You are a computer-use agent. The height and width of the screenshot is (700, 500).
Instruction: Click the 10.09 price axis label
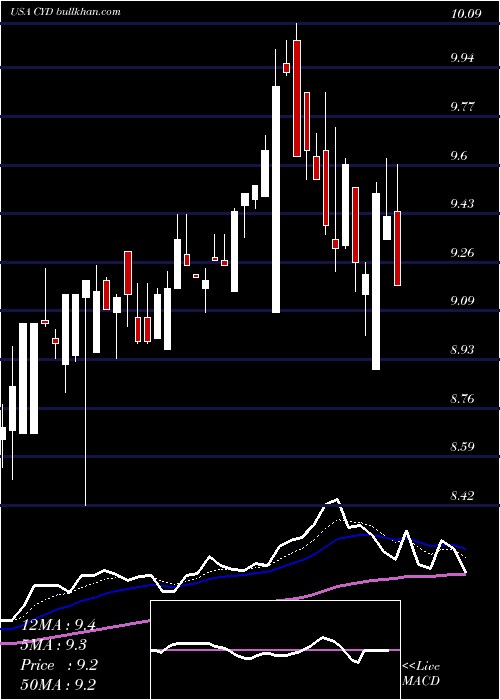coord(466,14)
